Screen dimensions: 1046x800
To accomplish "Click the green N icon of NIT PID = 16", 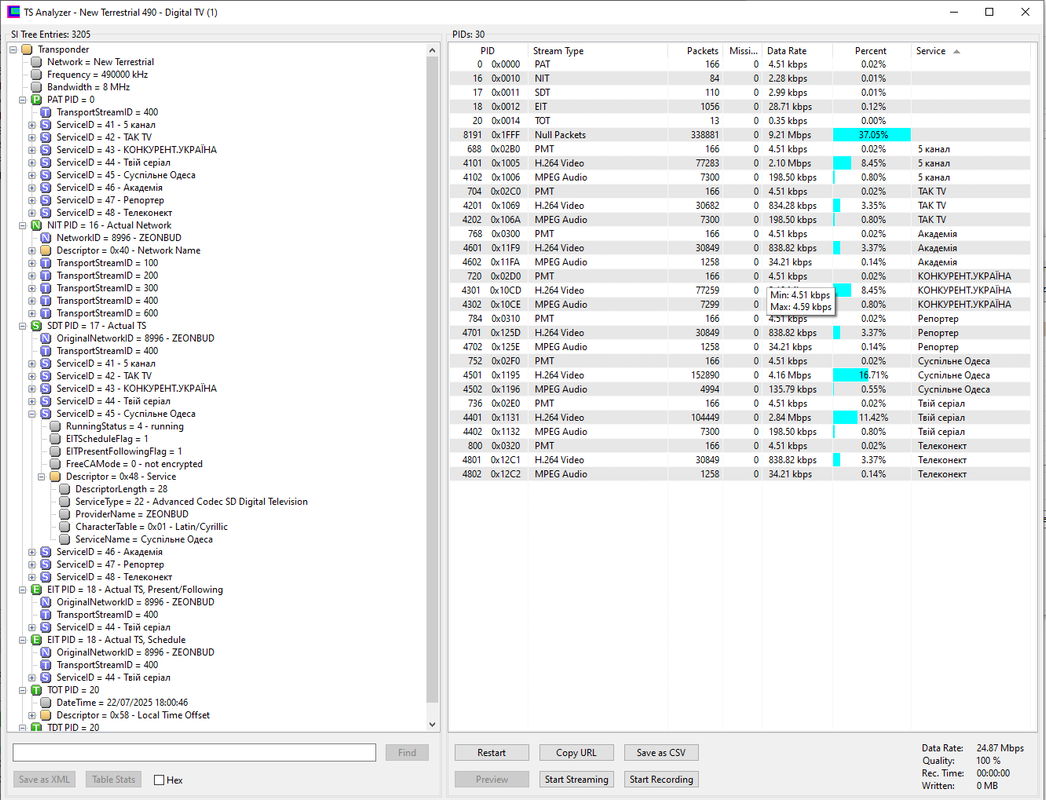I will pos(36,226).
